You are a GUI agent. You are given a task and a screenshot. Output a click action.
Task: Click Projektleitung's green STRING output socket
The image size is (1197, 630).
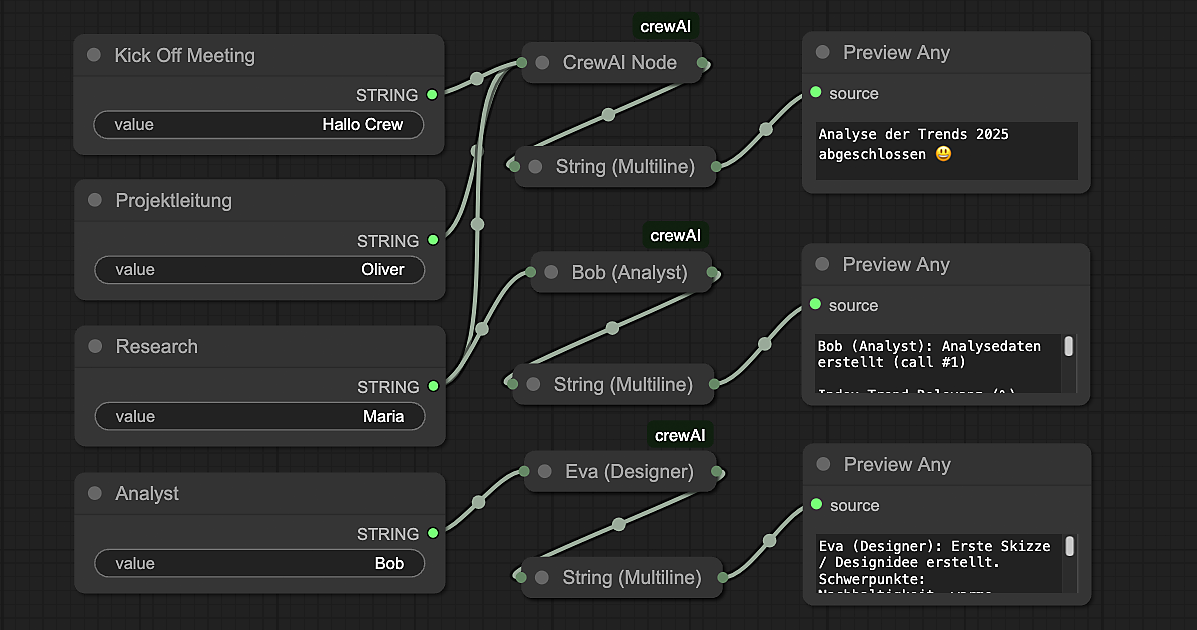tap(432, 240)
